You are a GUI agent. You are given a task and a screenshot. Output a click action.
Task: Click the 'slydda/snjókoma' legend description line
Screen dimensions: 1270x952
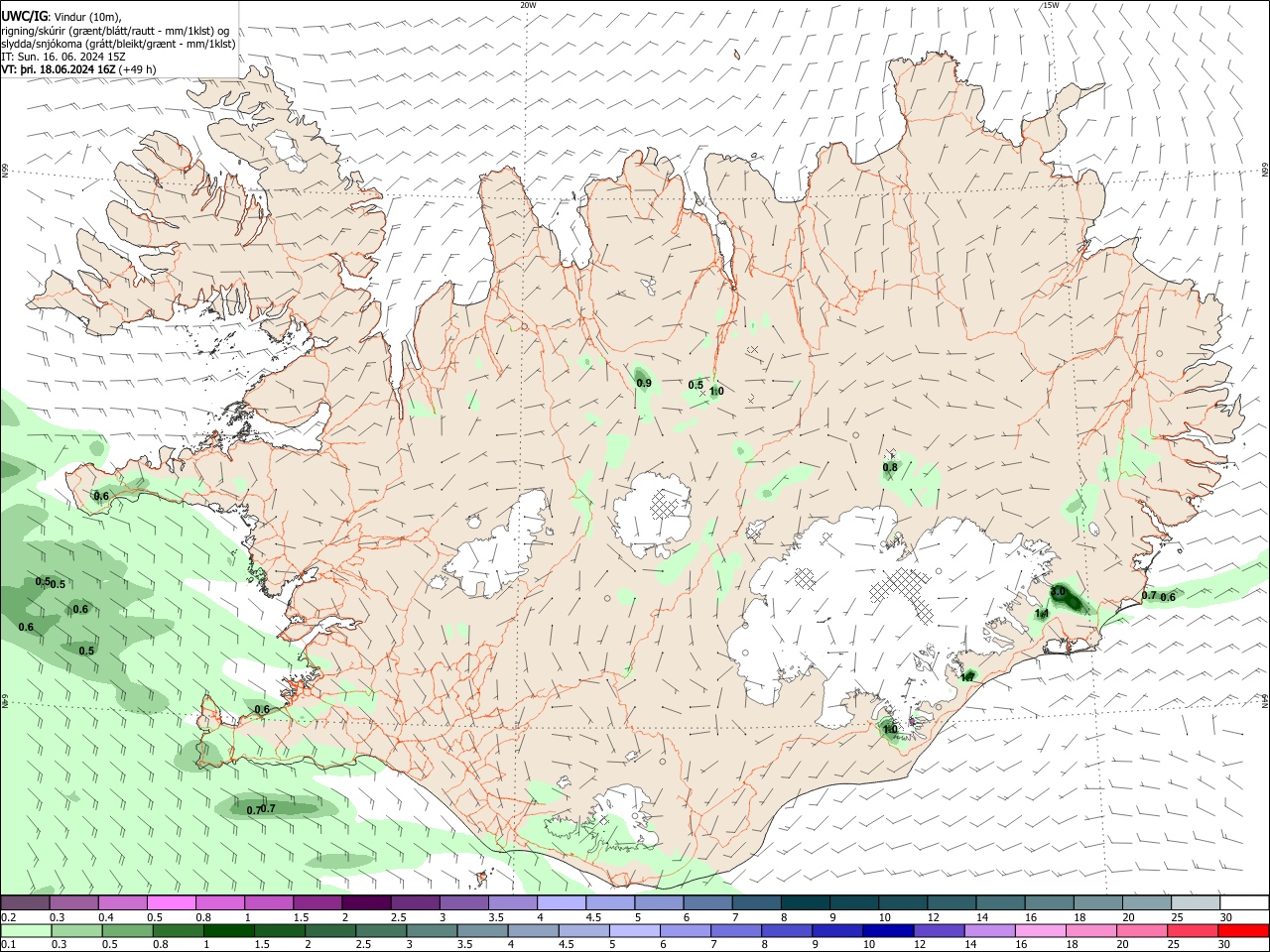pyautogui.click(x=118, y=44)
